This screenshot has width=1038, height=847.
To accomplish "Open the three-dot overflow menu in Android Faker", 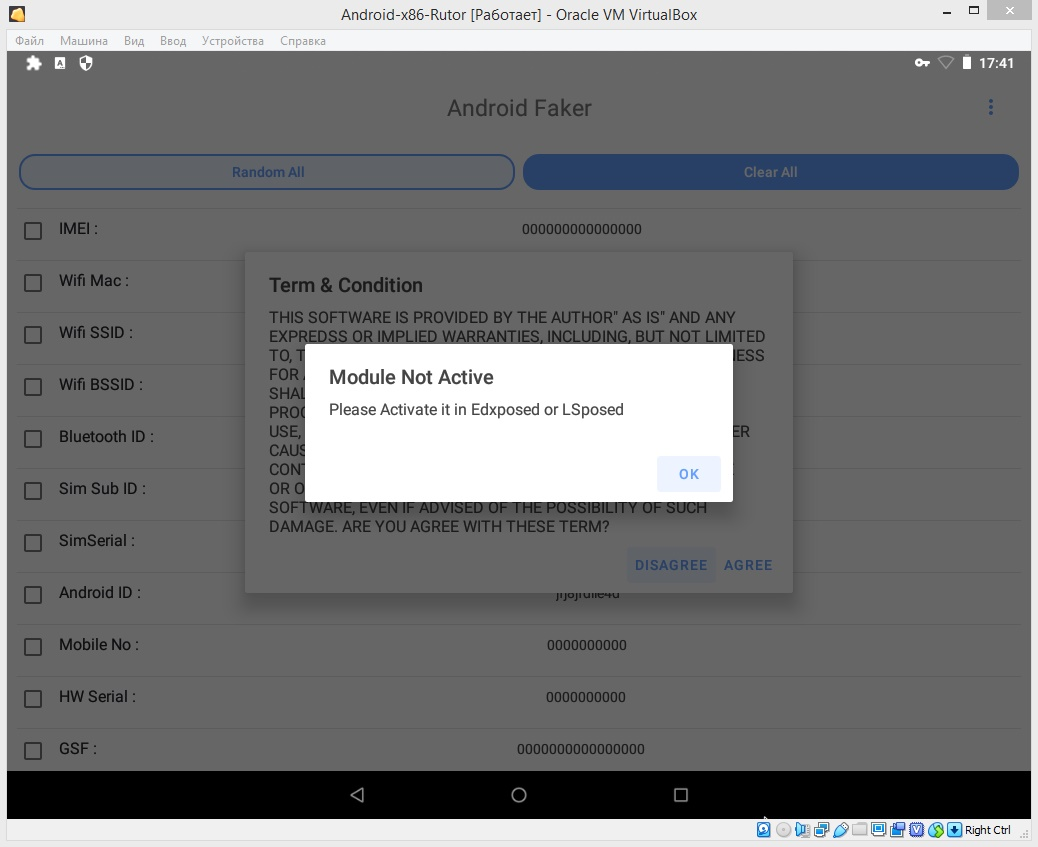I will pos(990,107).
